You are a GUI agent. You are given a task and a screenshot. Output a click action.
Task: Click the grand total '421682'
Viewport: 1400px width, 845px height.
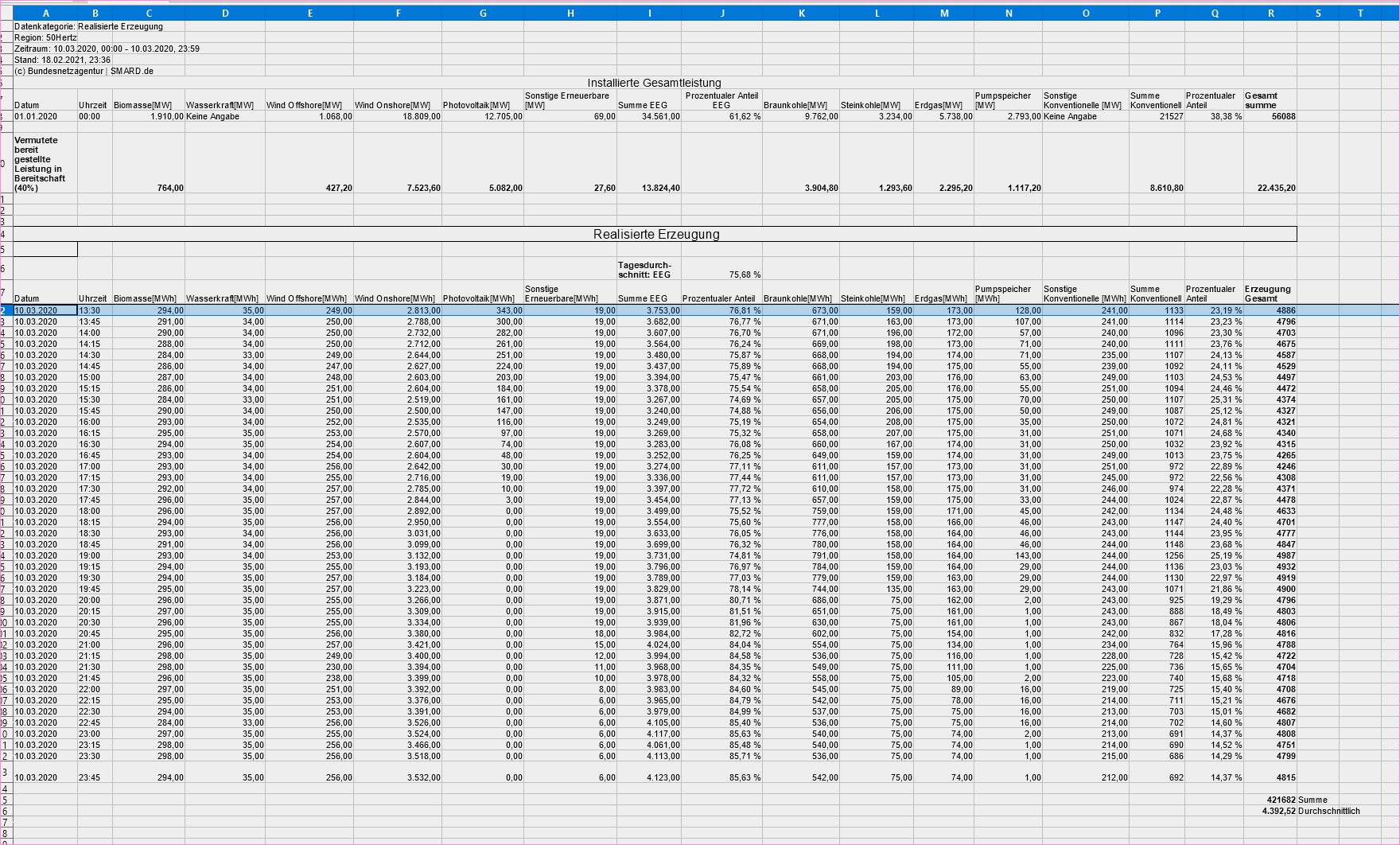click(x=1270, y=800)
